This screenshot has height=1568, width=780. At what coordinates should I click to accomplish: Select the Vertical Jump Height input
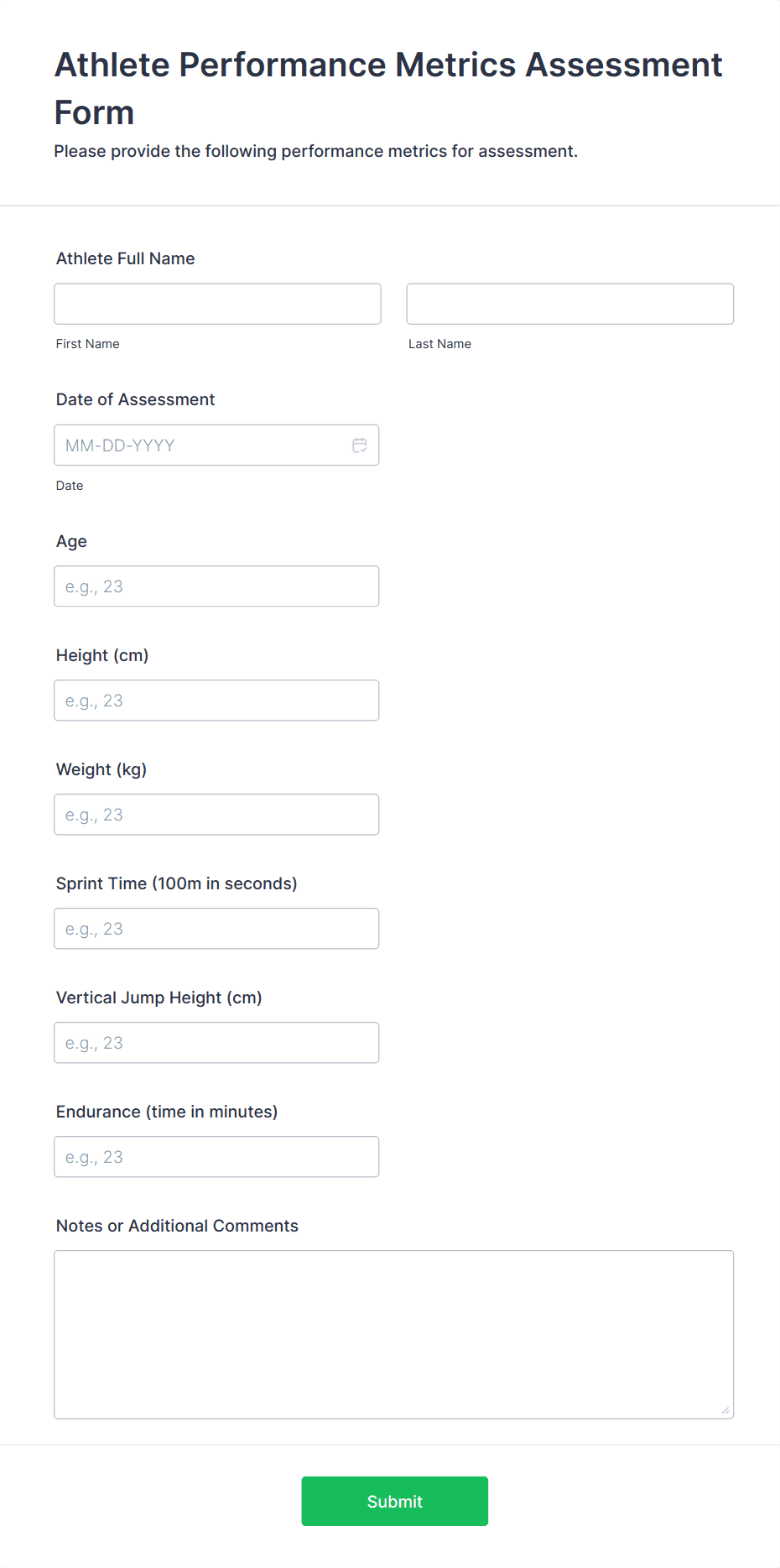click(216, 1042)
